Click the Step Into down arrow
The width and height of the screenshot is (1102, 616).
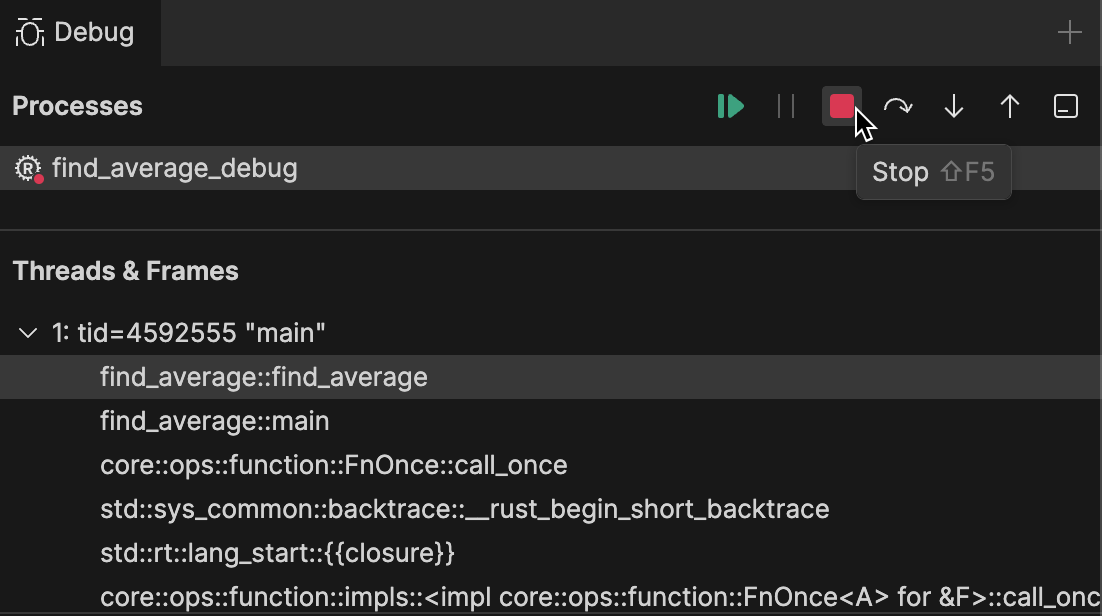click(x=954, y=106)
